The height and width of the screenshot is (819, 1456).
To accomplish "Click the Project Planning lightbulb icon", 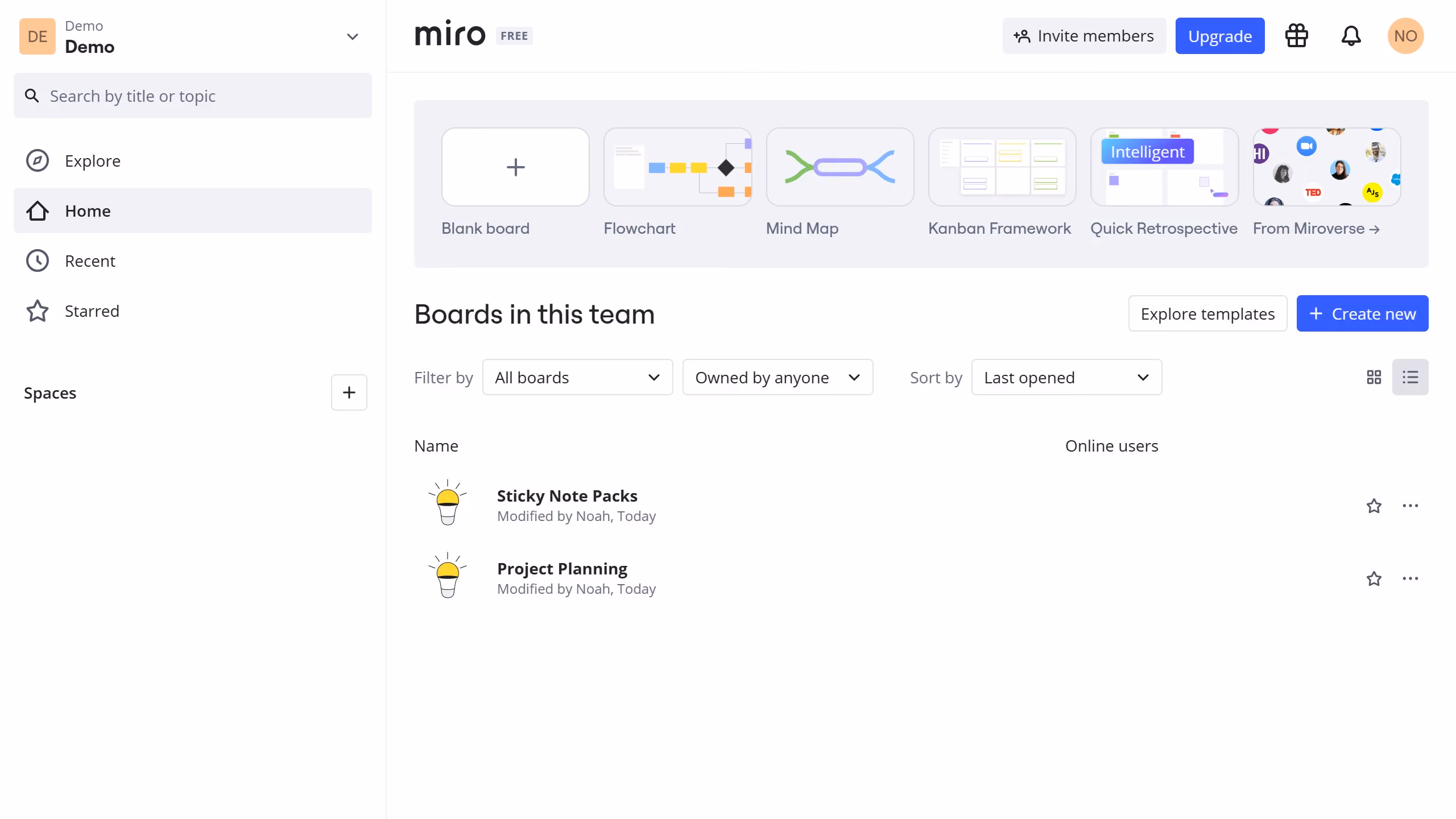I will point(448,576).
